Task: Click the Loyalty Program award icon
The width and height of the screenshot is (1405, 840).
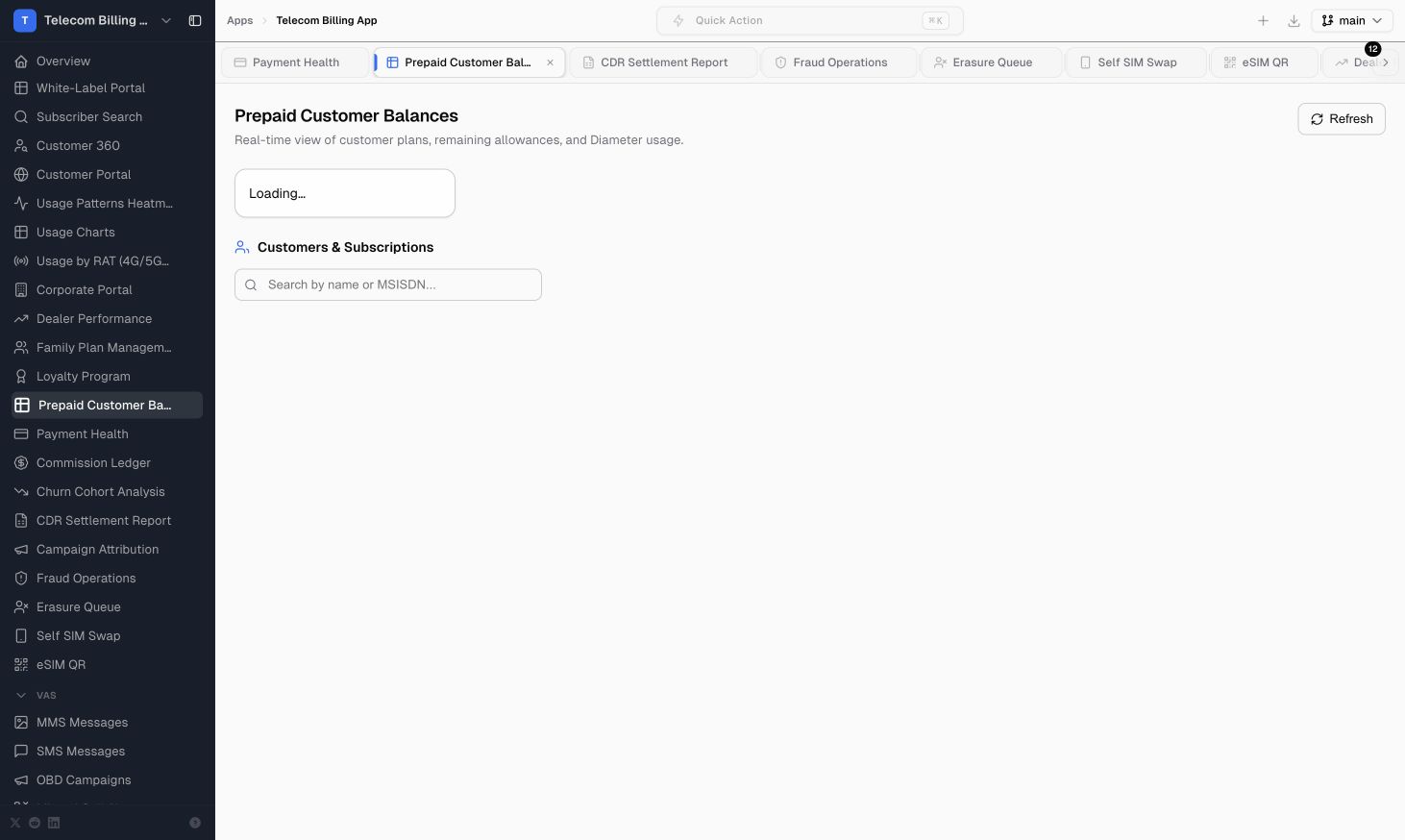Action: [x=21, y=376]
